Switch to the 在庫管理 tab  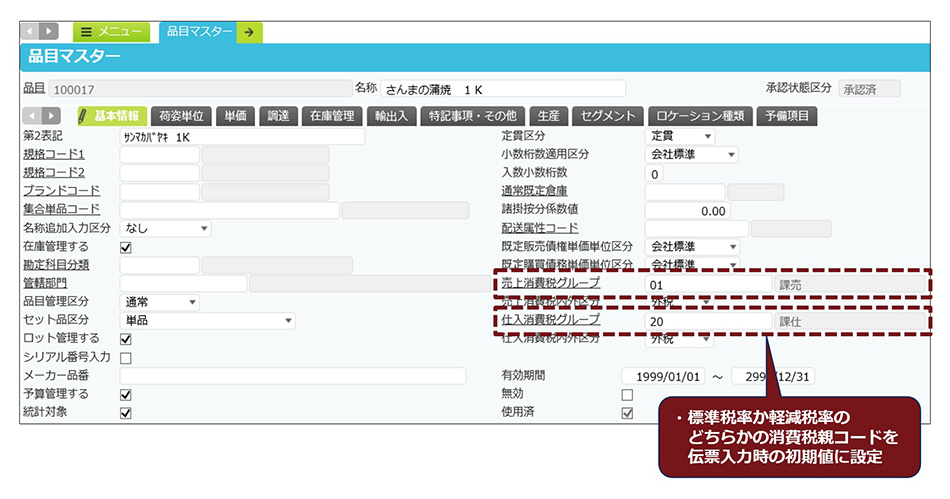331,116
